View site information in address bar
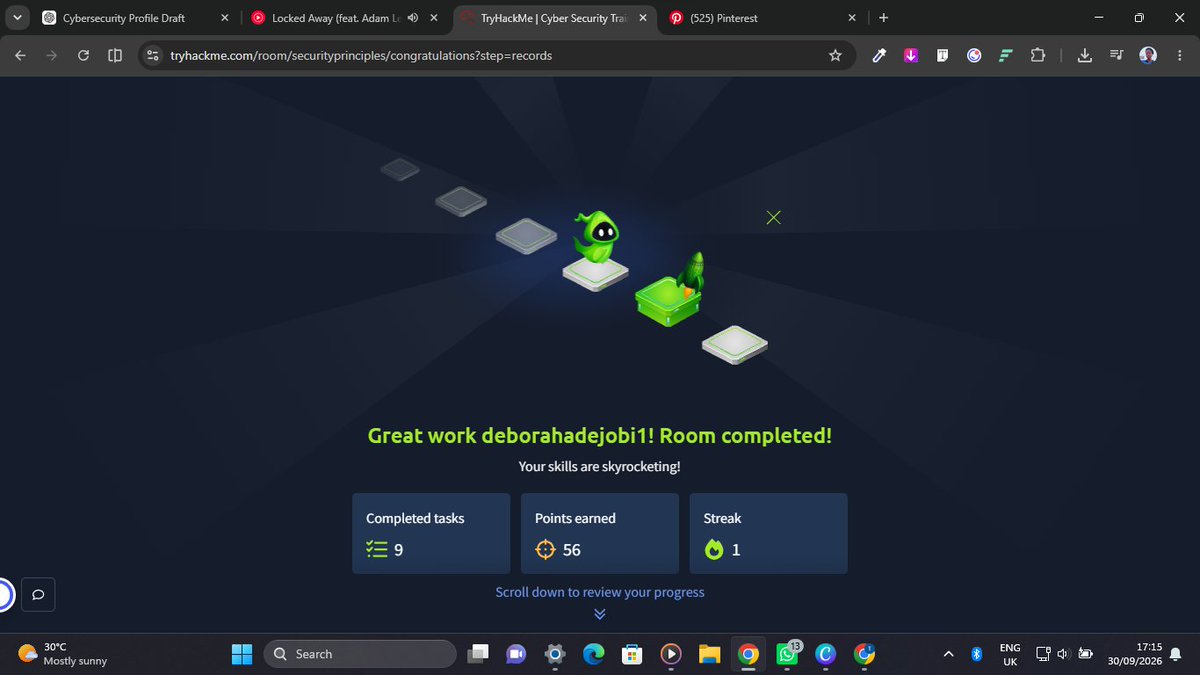Viewport: 1200px width, 675px height. coord(152,56)
